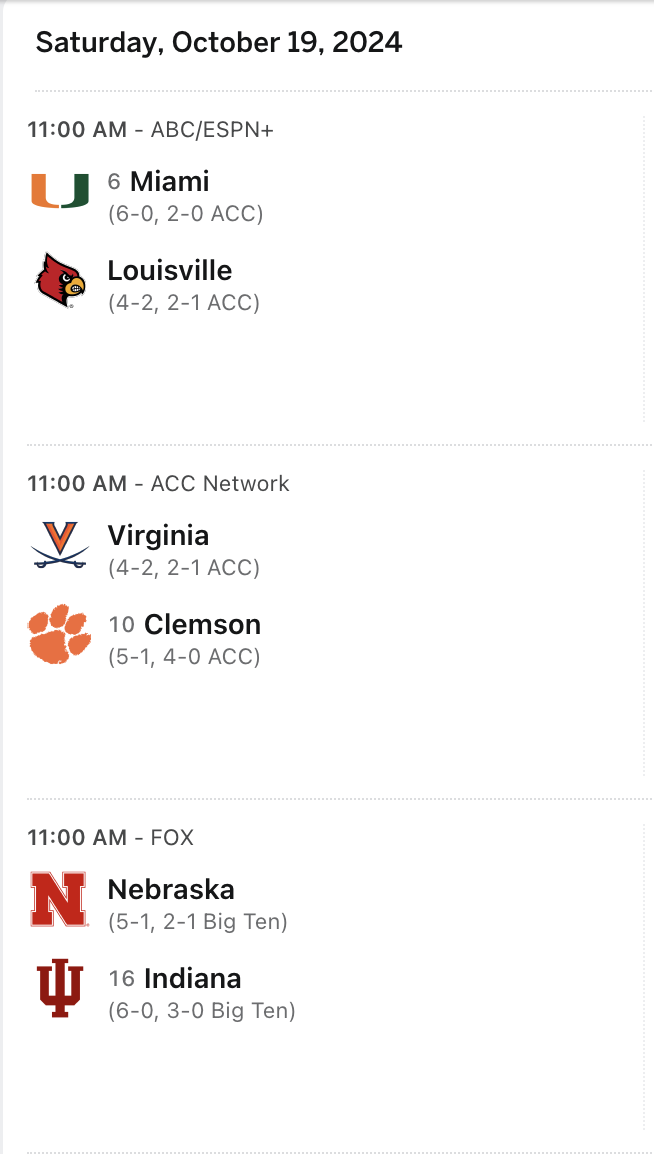Select the 11:00 AM ACC Network listing
The image size is (654, 1154).
coord(158,484)
